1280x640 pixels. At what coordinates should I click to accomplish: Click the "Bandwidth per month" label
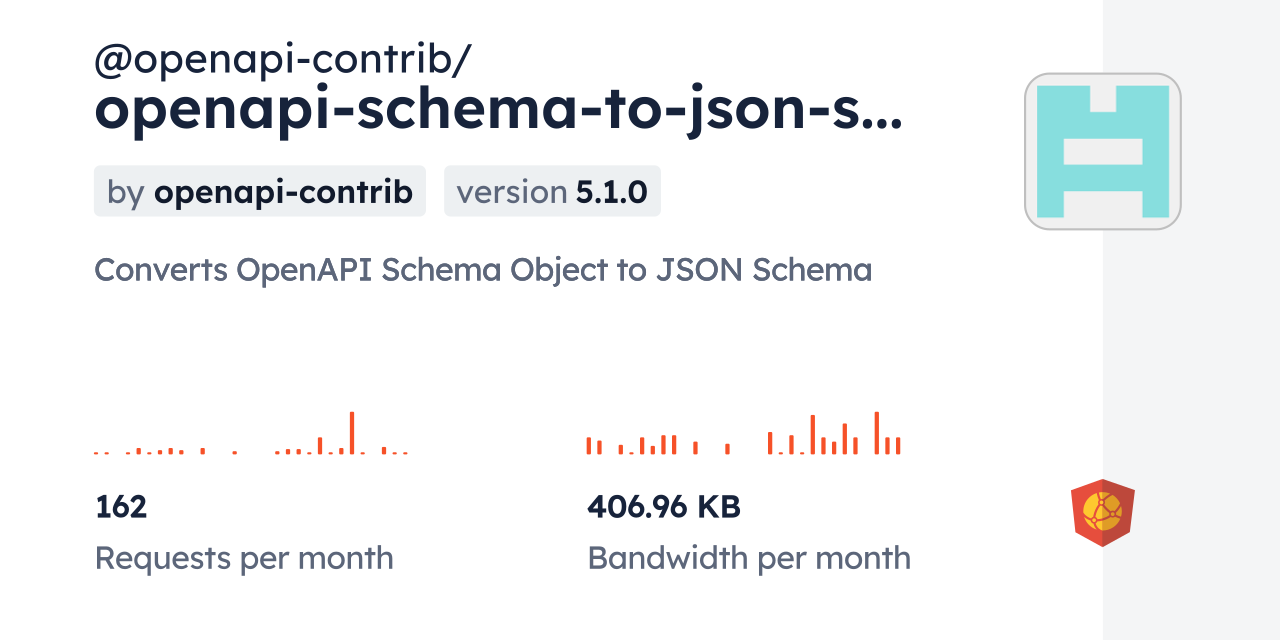[749, 558]
